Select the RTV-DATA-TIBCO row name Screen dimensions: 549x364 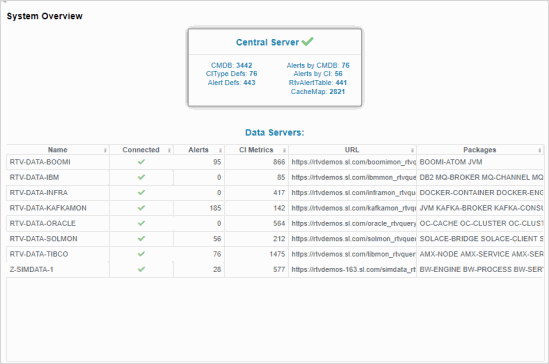coord(39,254)
